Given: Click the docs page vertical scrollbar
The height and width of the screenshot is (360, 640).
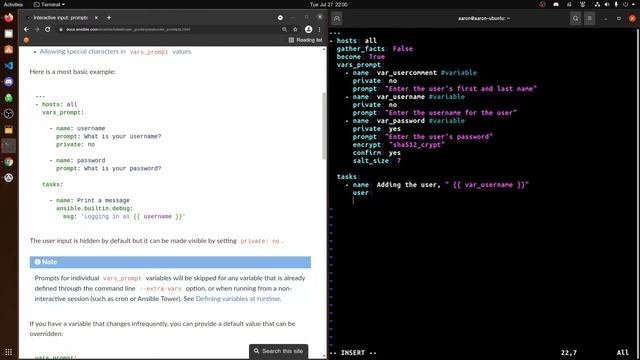Looking at the screenshot, I should pos(324,126).
